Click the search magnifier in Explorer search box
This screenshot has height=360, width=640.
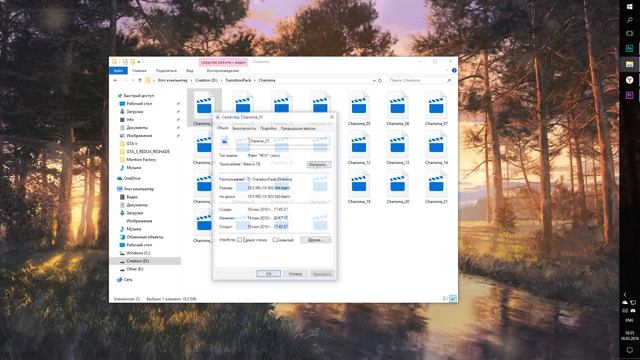(449, 80)
